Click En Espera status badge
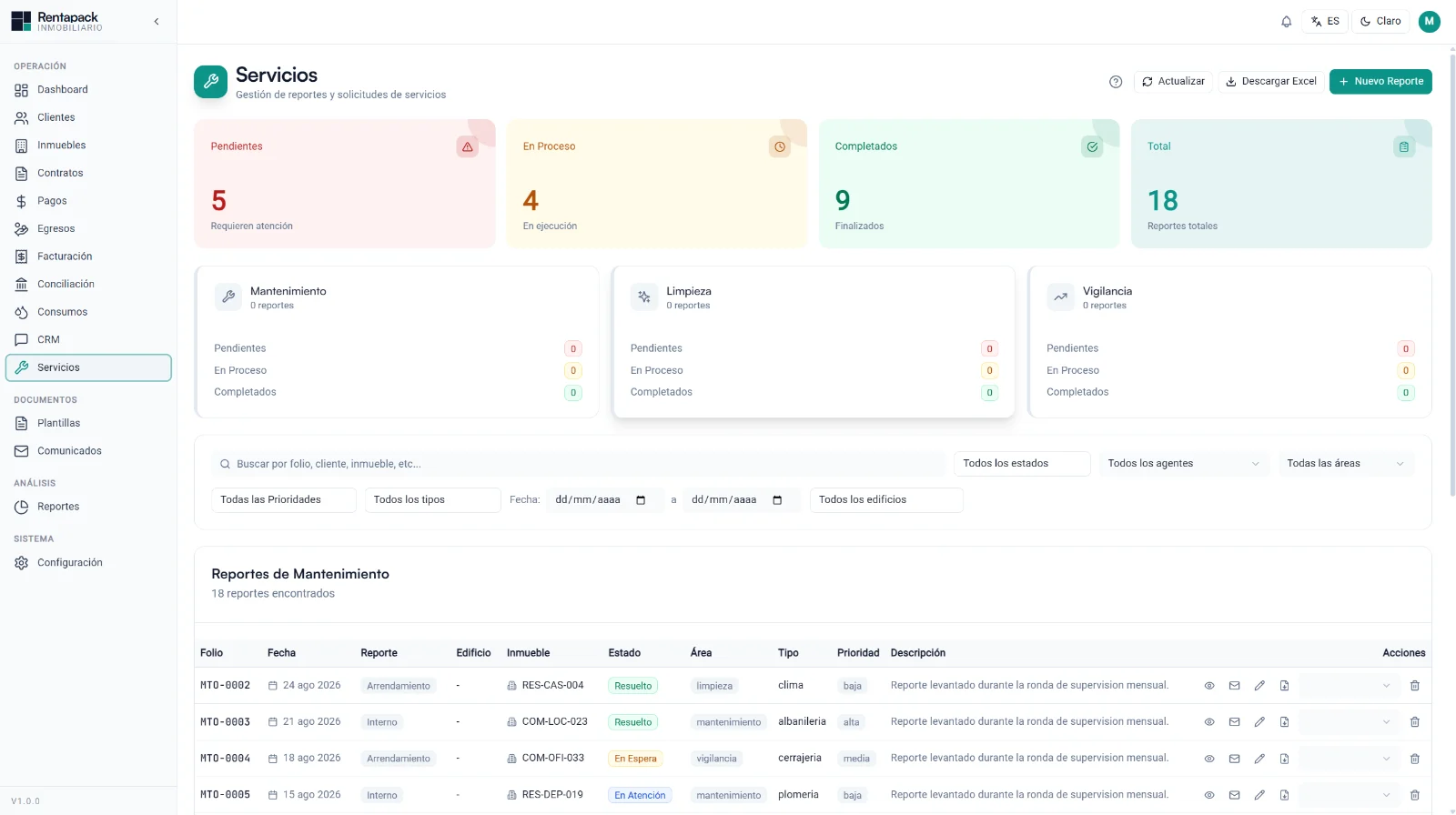 (635, 759)
